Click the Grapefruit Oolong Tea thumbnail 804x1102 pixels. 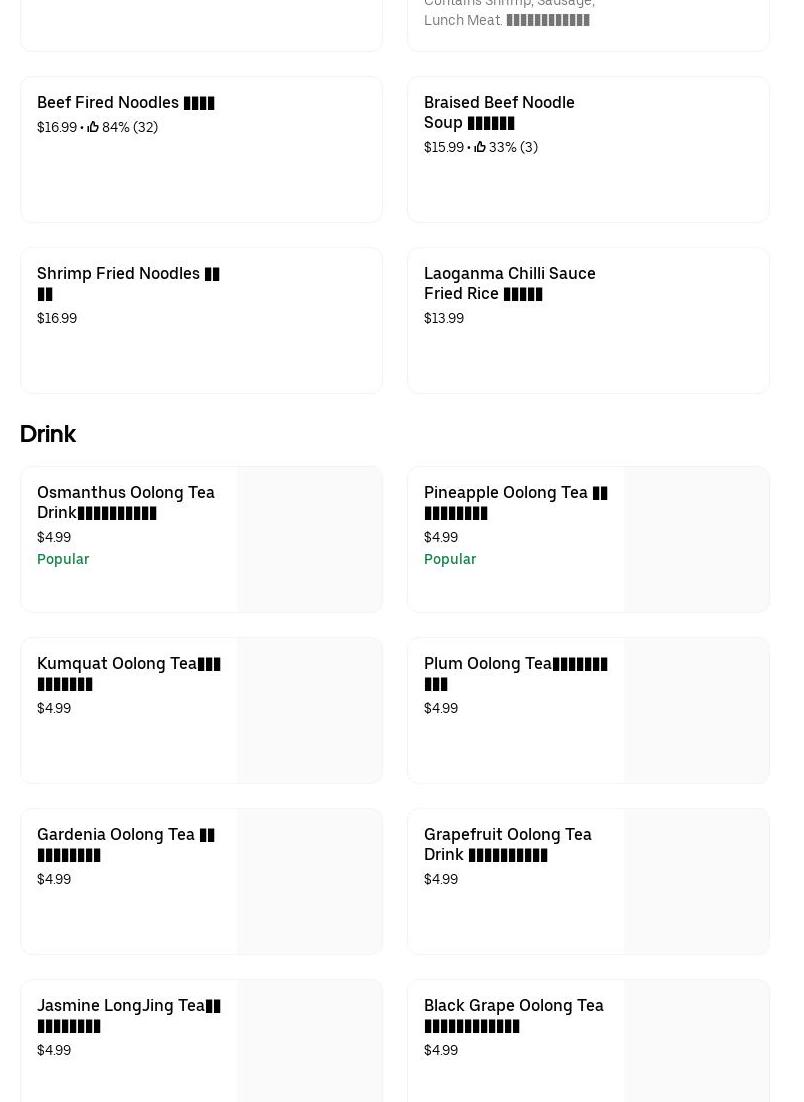coord(697,881)
